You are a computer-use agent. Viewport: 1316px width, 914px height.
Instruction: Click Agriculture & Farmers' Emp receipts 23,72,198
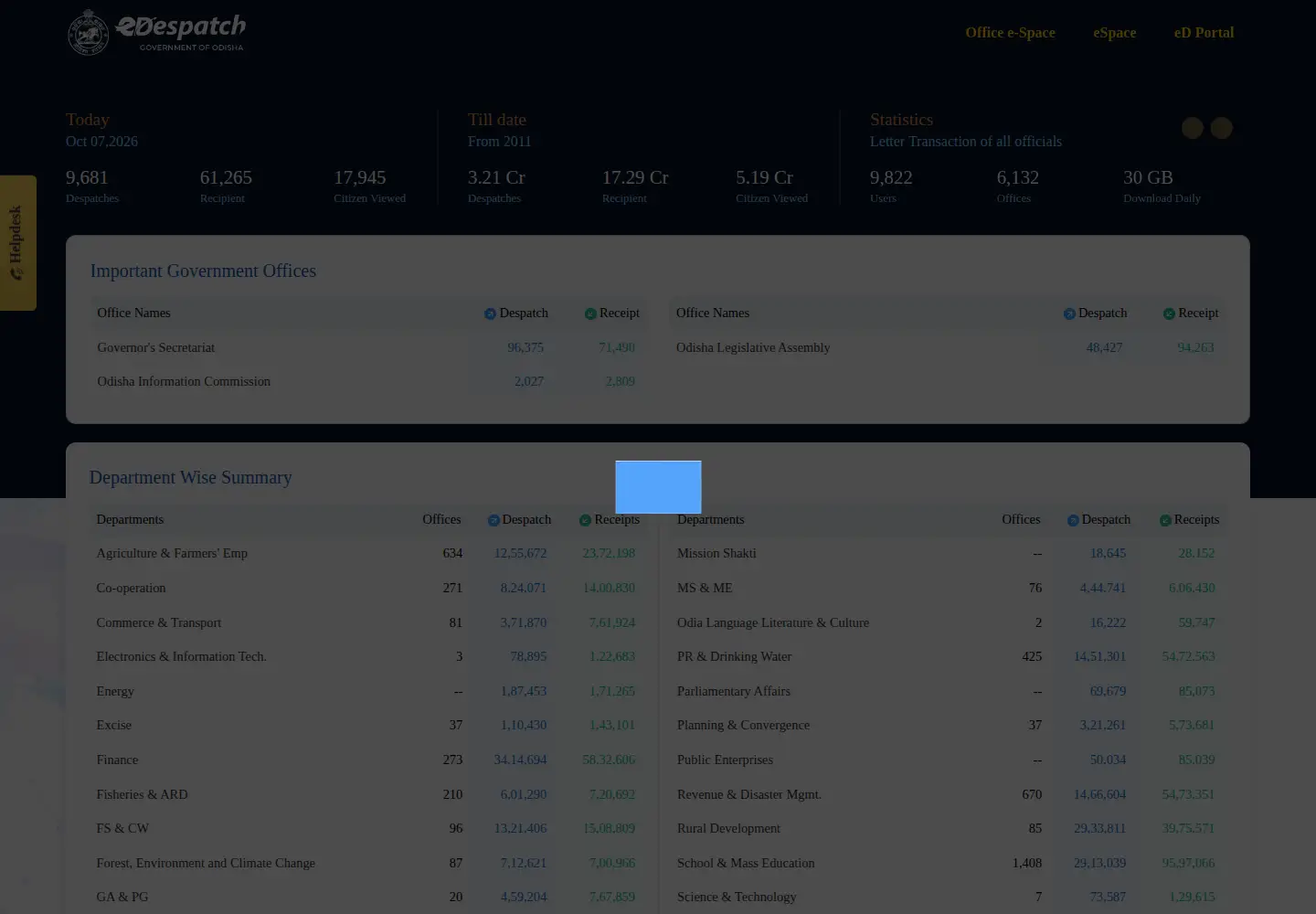pos(609,553)
